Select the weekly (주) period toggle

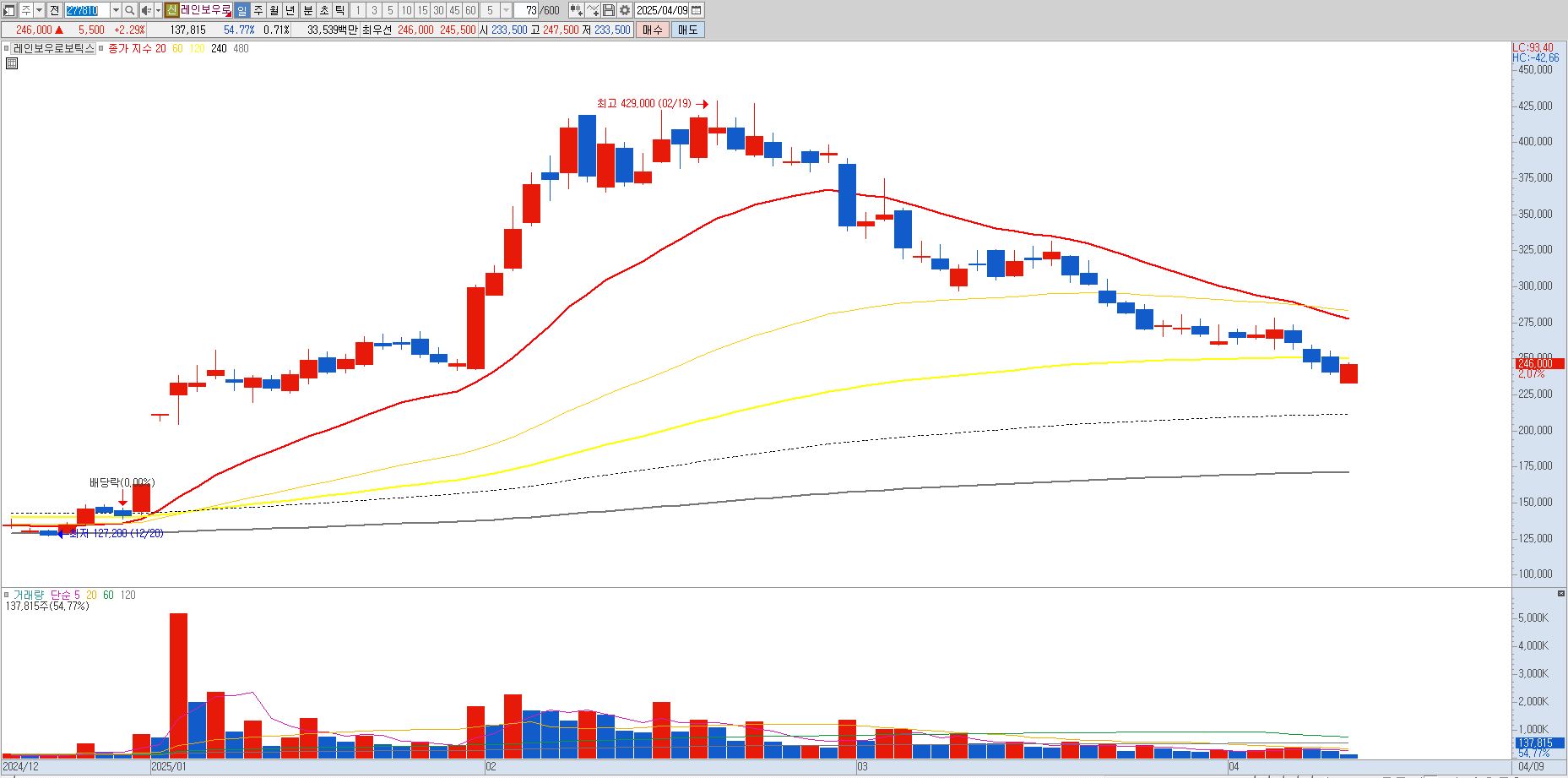pos(258,10)
